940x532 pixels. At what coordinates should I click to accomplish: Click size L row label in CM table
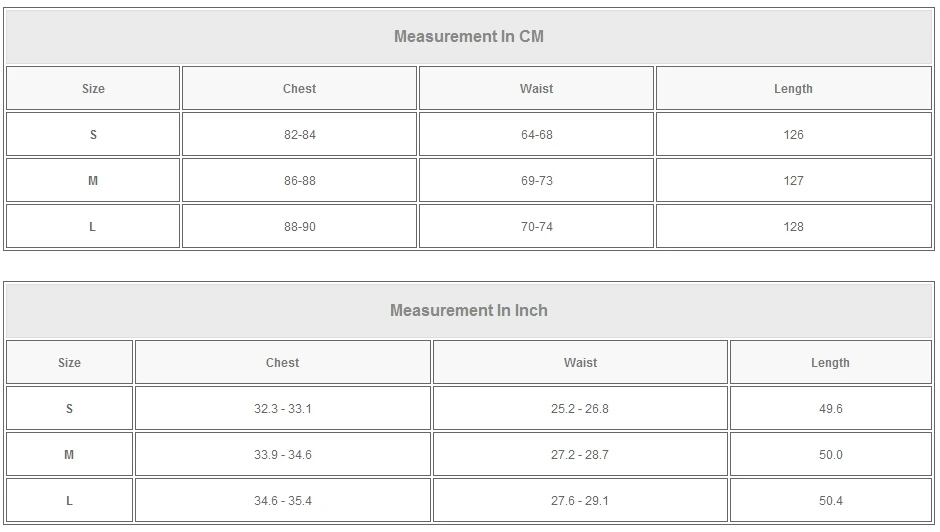click(93, 227)
